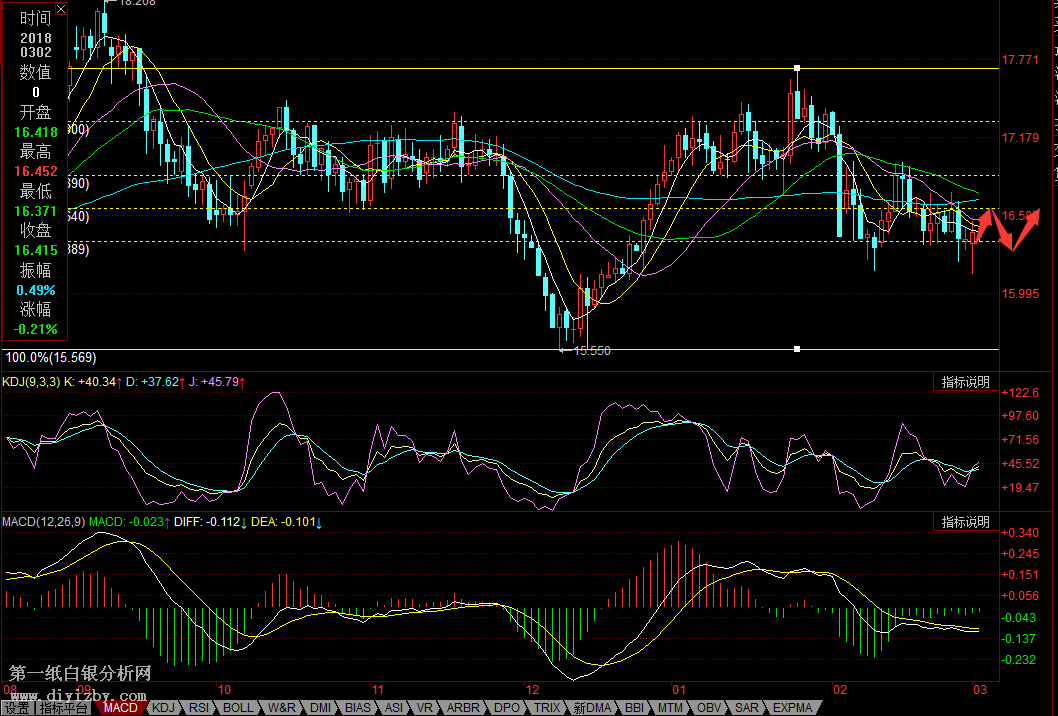The width and height of the screenshot is (1058, 716).
Task: Open the OBV indicator tab
Action: (709, 708)
